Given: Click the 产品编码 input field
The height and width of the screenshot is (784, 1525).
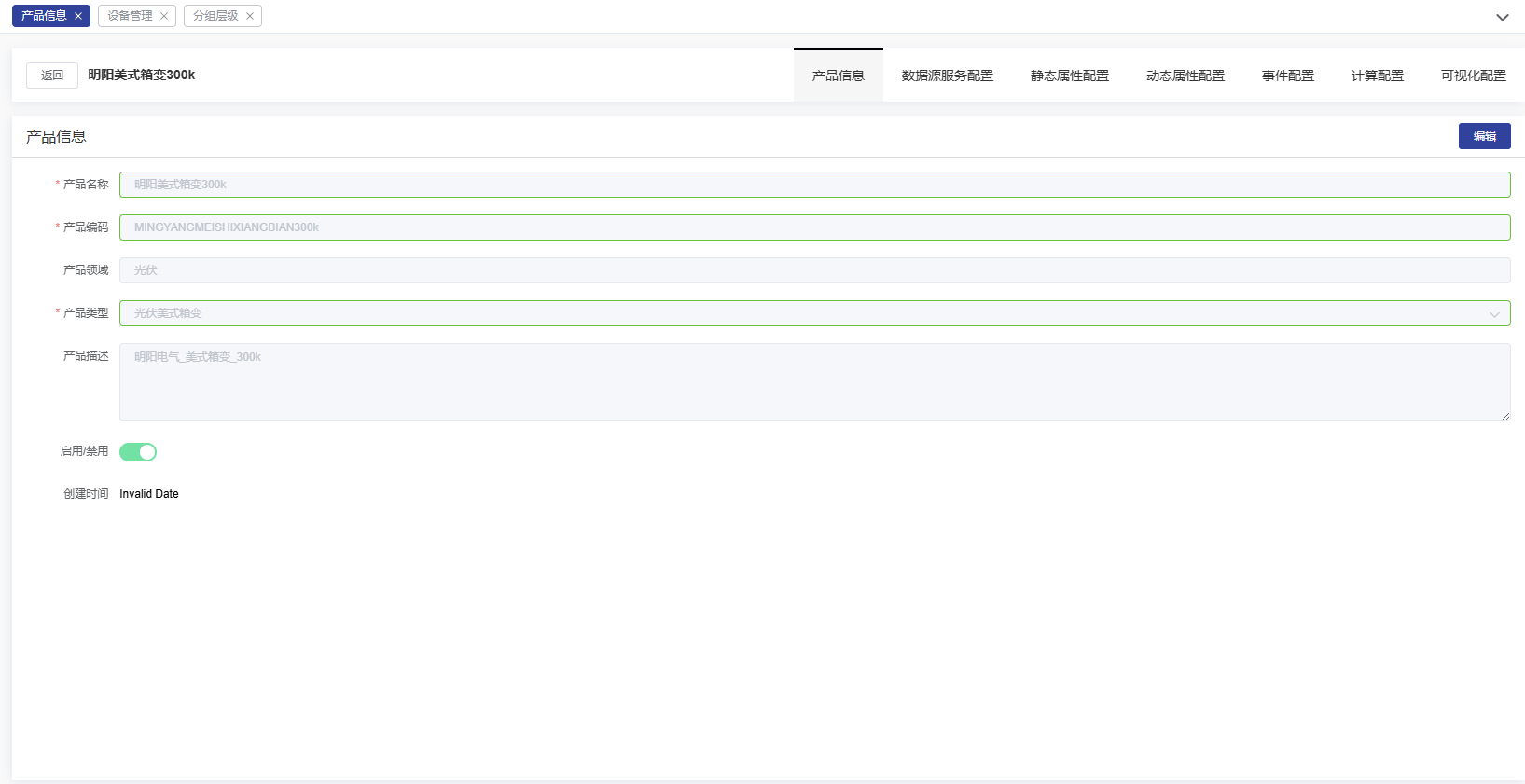Looking at the screenshot, I should coord(814,227).
